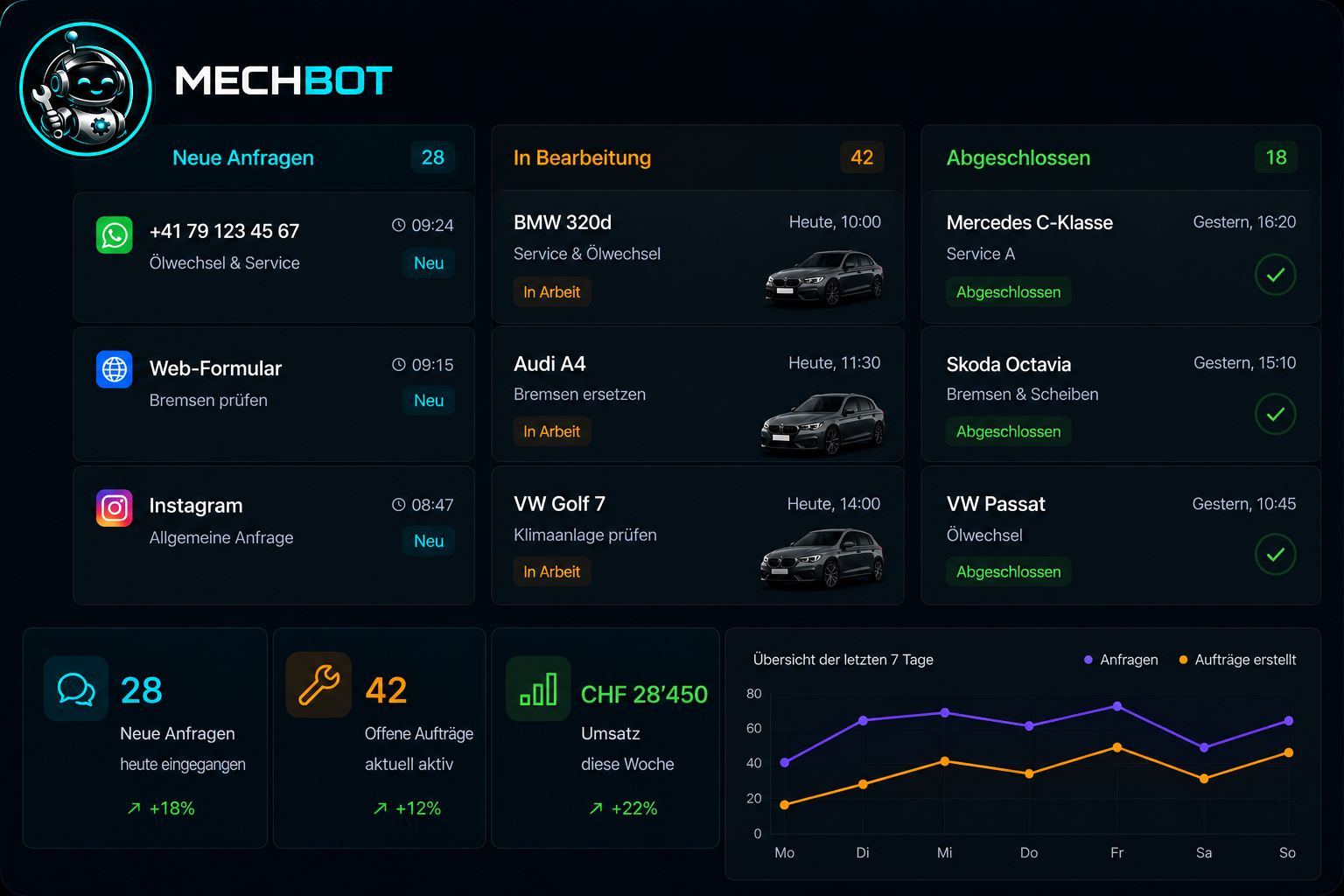Open the WhatsApp request icon
Screen dimensions: 1344x896
click(115, 234)
